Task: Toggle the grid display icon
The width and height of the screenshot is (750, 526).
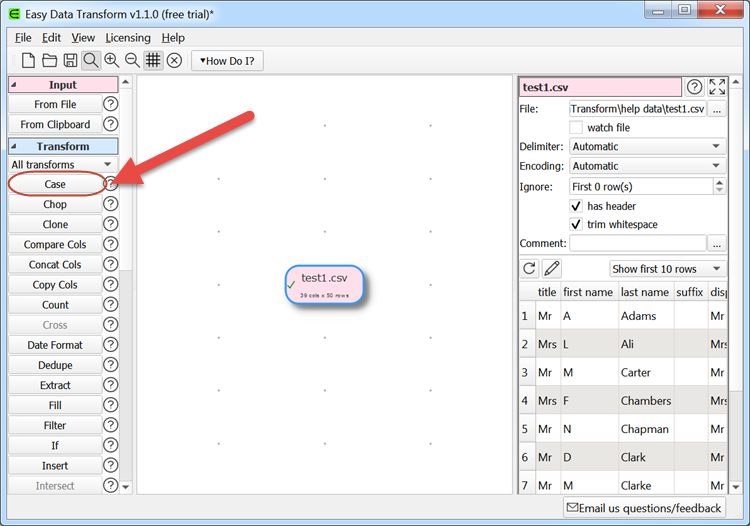Action: click(x=153, y=61)
